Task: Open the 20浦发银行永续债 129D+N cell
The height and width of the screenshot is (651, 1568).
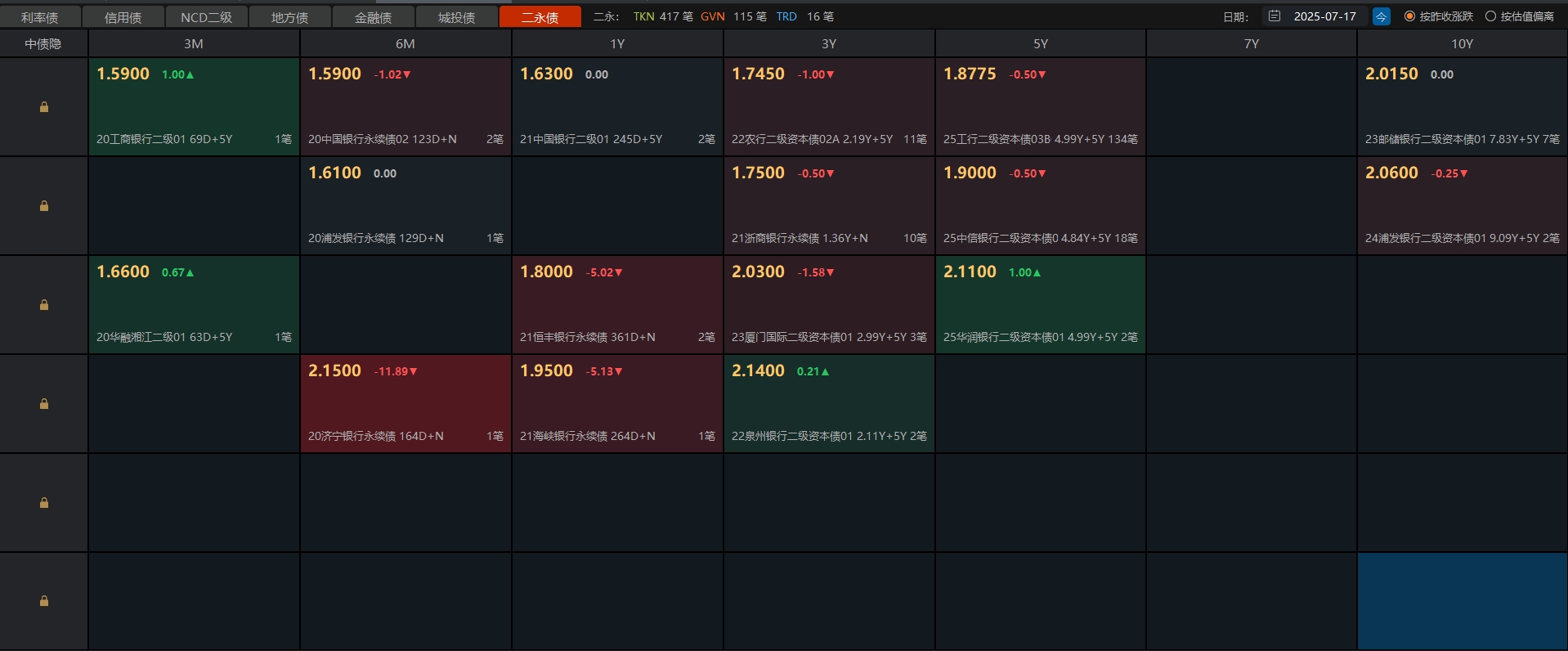Action: 405,206
